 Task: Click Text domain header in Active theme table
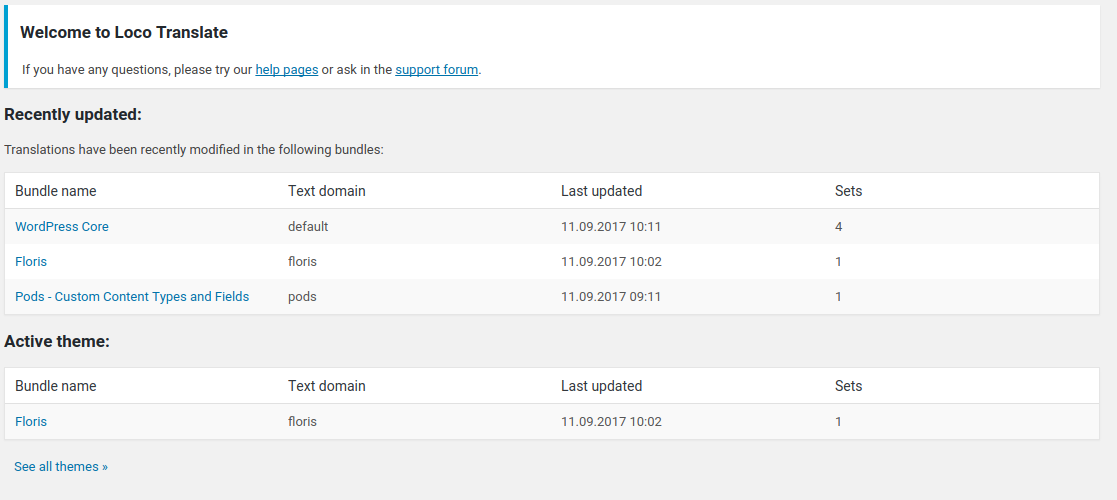[x=326, y=386]
